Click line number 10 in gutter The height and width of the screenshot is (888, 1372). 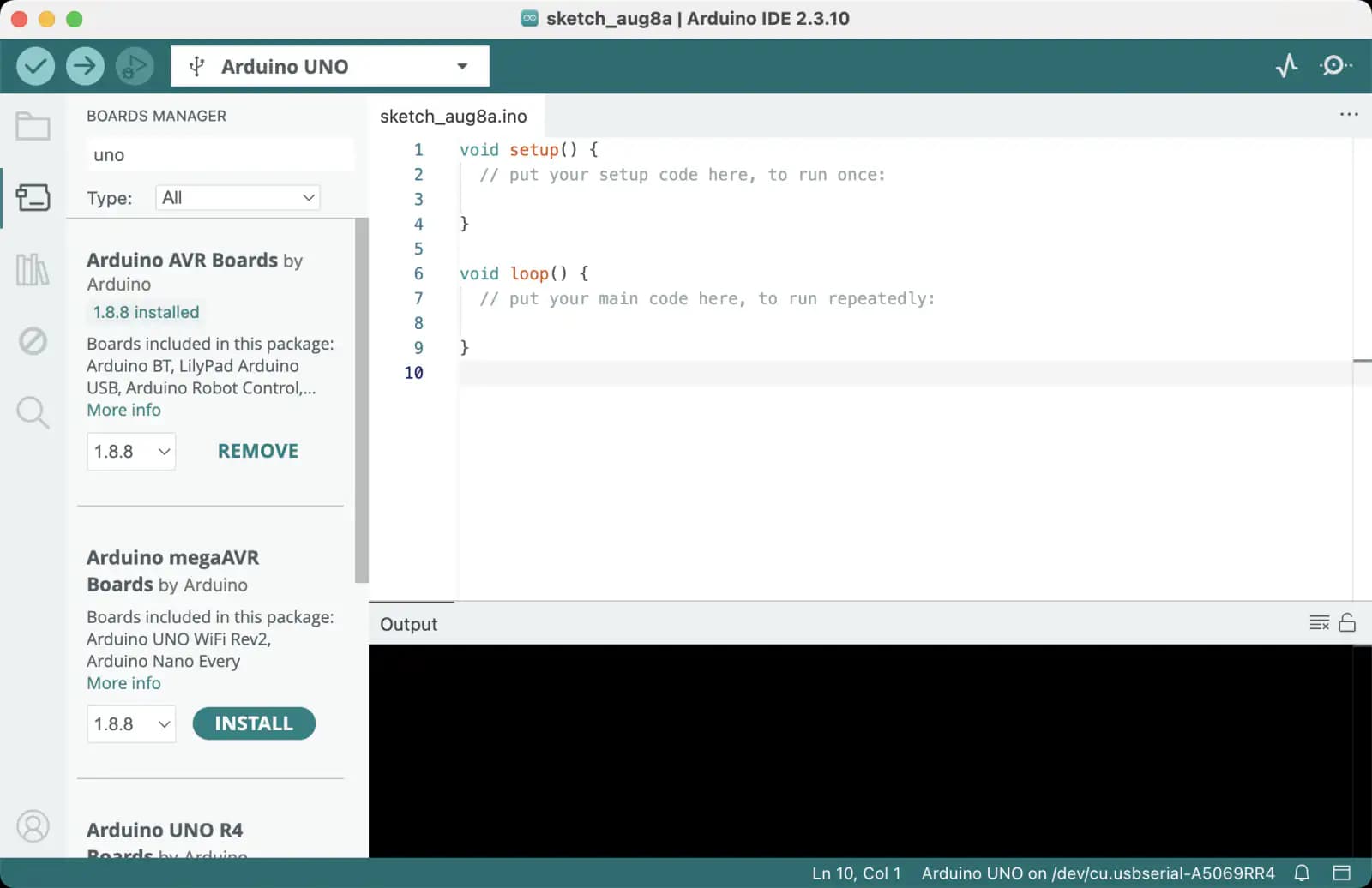(x=413, y=373)
